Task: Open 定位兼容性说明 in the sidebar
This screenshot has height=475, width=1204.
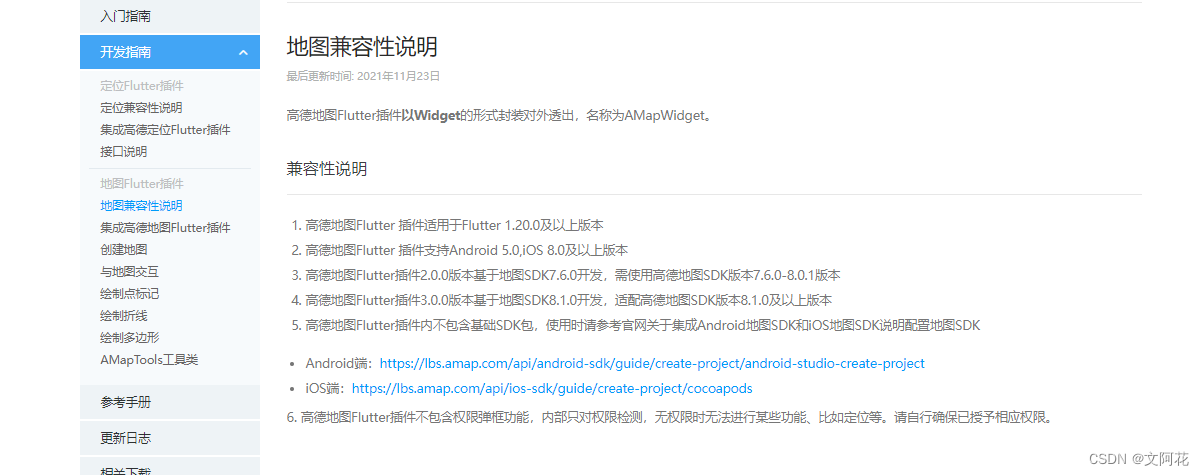Action: (x=141, y=107)
